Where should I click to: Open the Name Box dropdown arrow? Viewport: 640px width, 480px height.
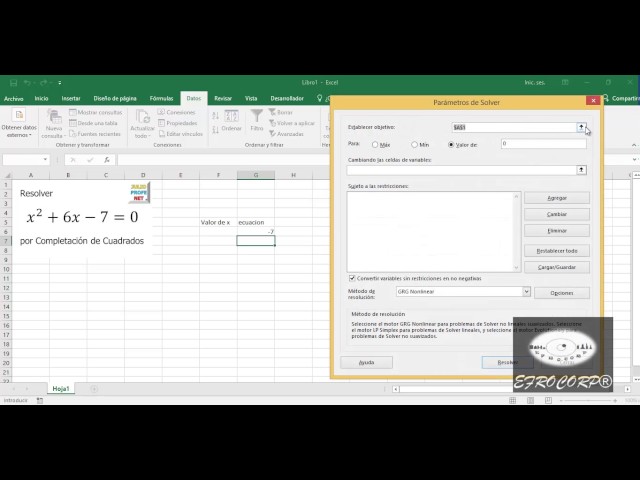pos(45,160)
